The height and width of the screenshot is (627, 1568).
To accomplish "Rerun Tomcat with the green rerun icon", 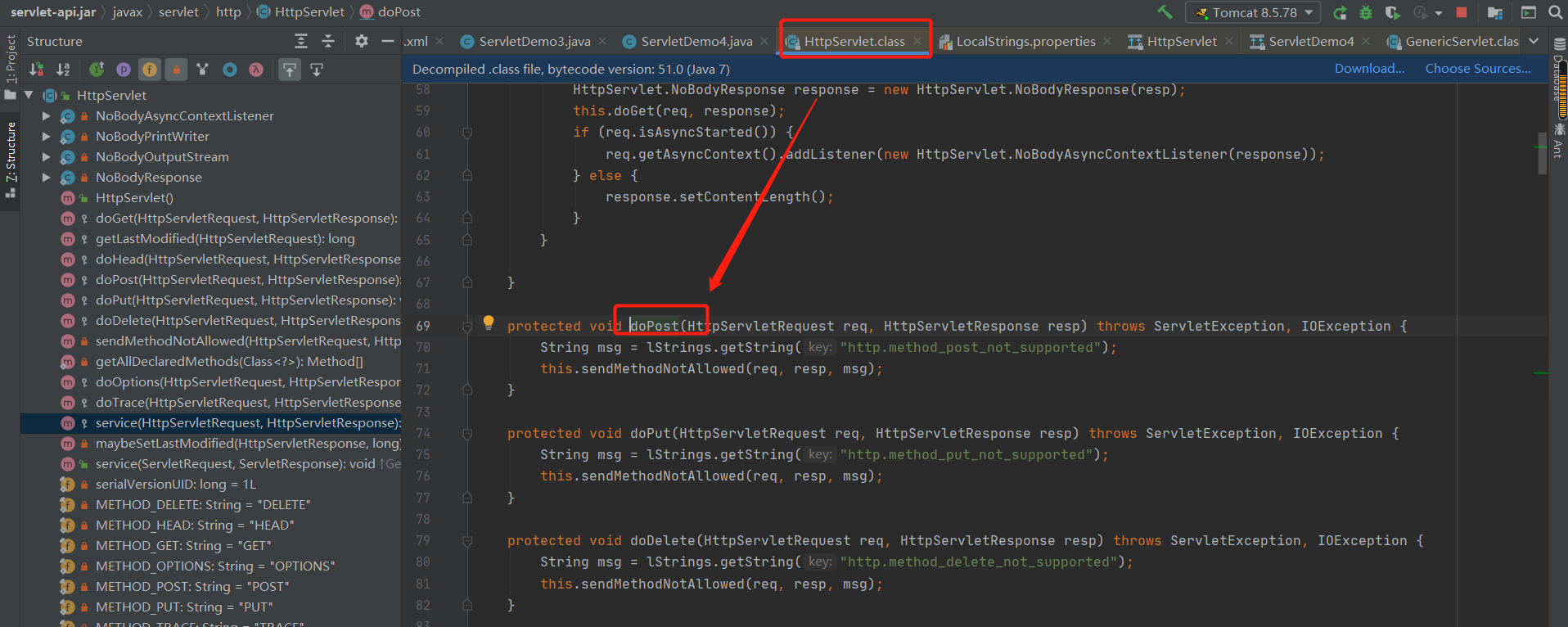I will (1340, 12).
